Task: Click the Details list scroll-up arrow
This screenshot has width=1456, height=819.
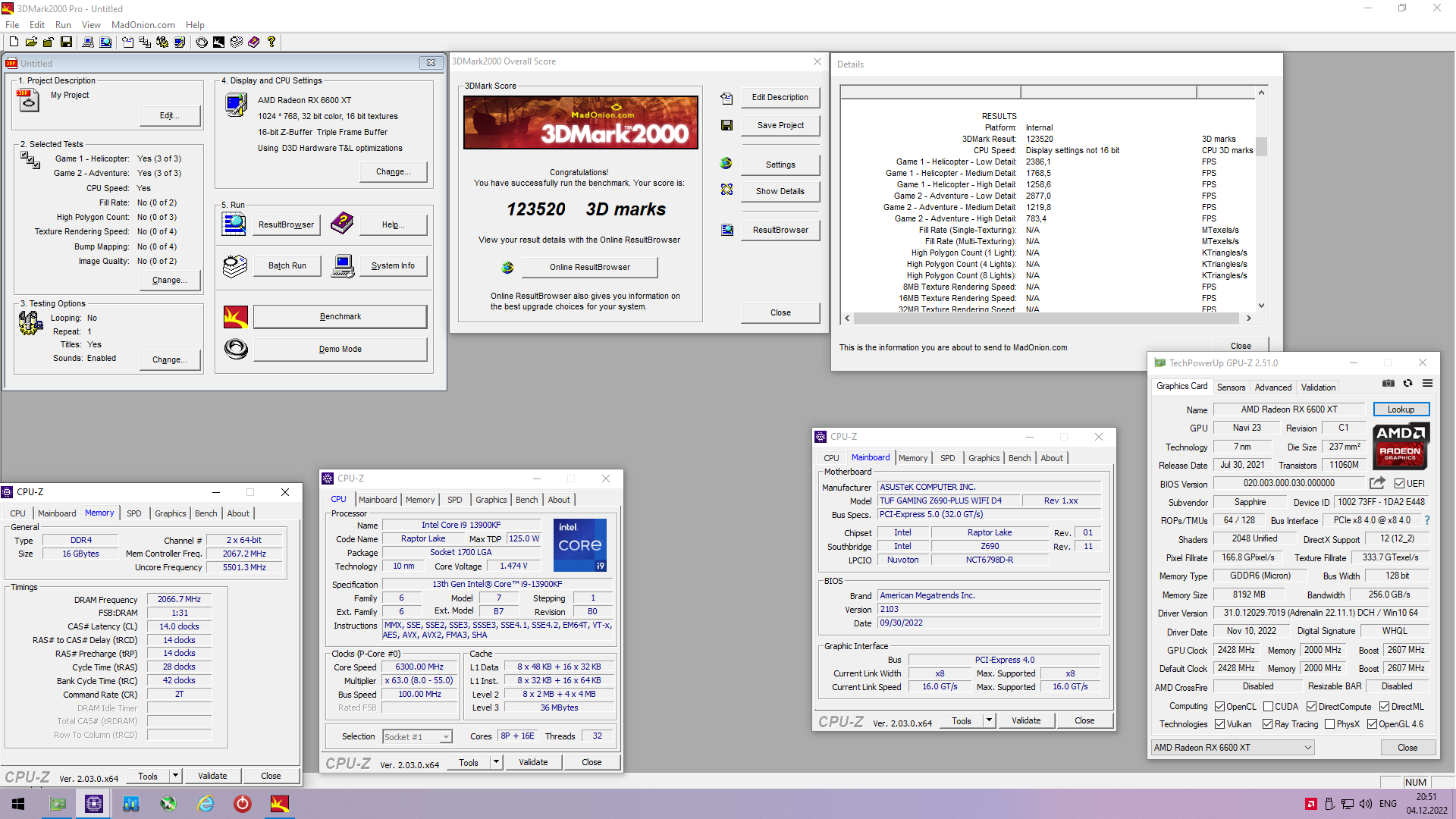Action: tap(1261, 93)
